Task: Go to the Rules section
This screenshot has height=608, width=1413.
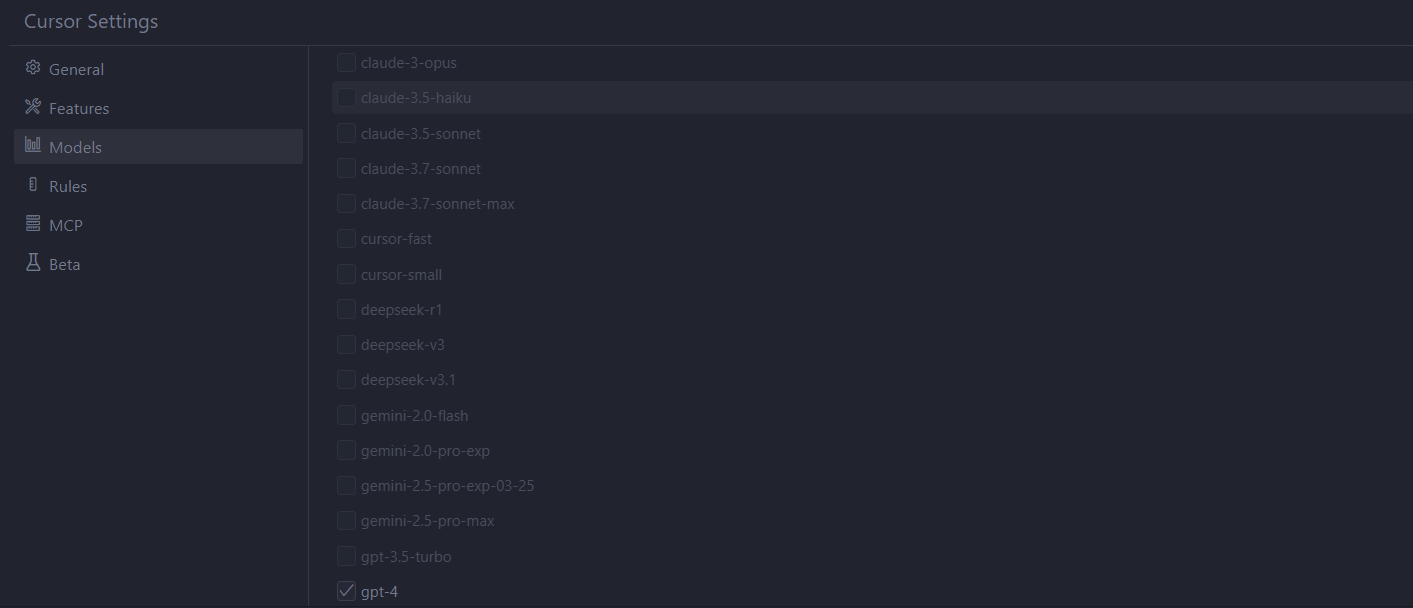Action: pos(158,186)
